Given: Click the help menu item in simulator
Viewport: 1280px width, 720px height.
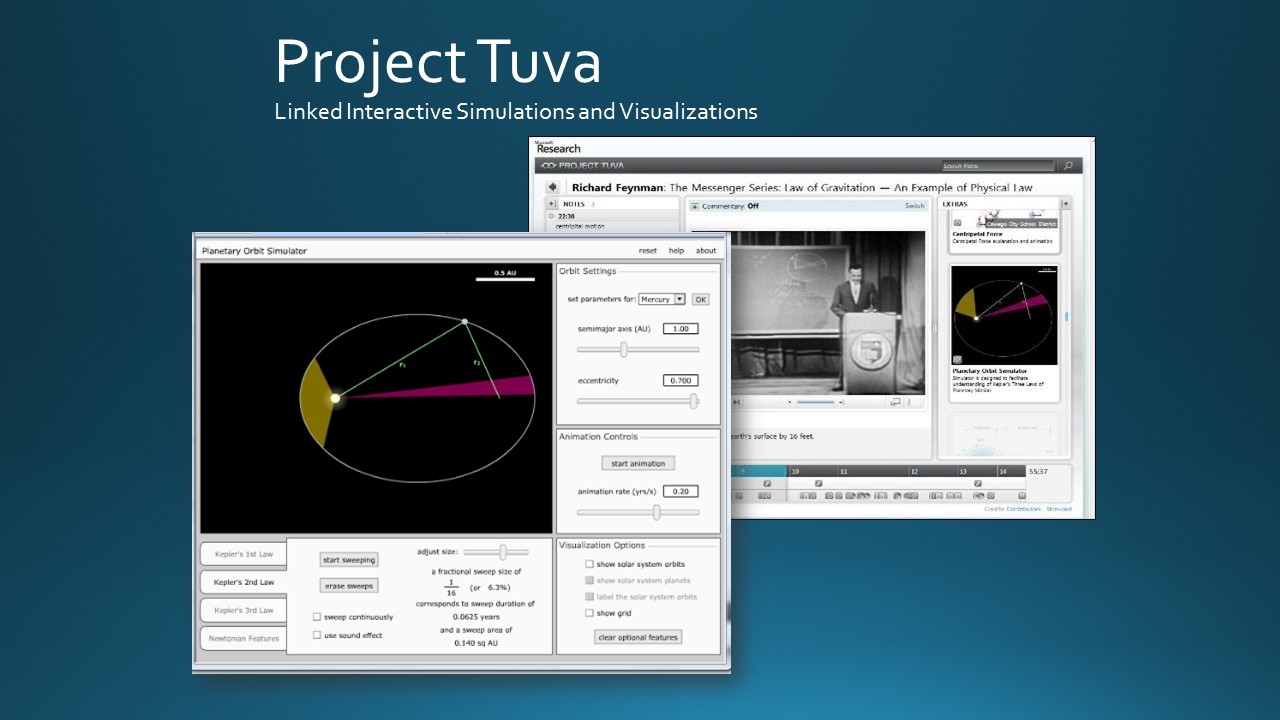Looking at the screenshot, I should [676, 251].
